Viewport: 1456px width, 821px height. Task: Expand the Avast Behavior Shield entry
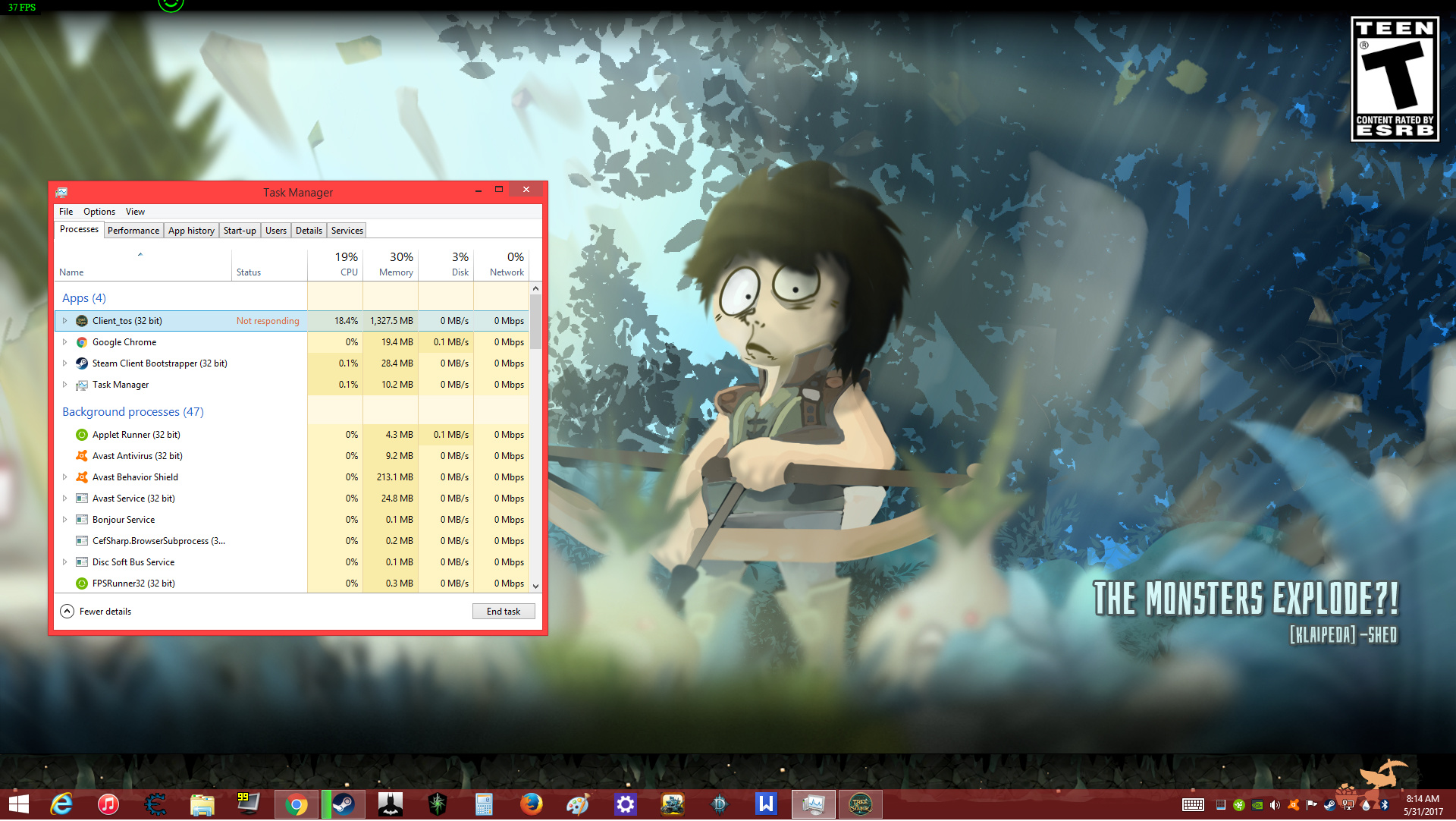(65, 477)
